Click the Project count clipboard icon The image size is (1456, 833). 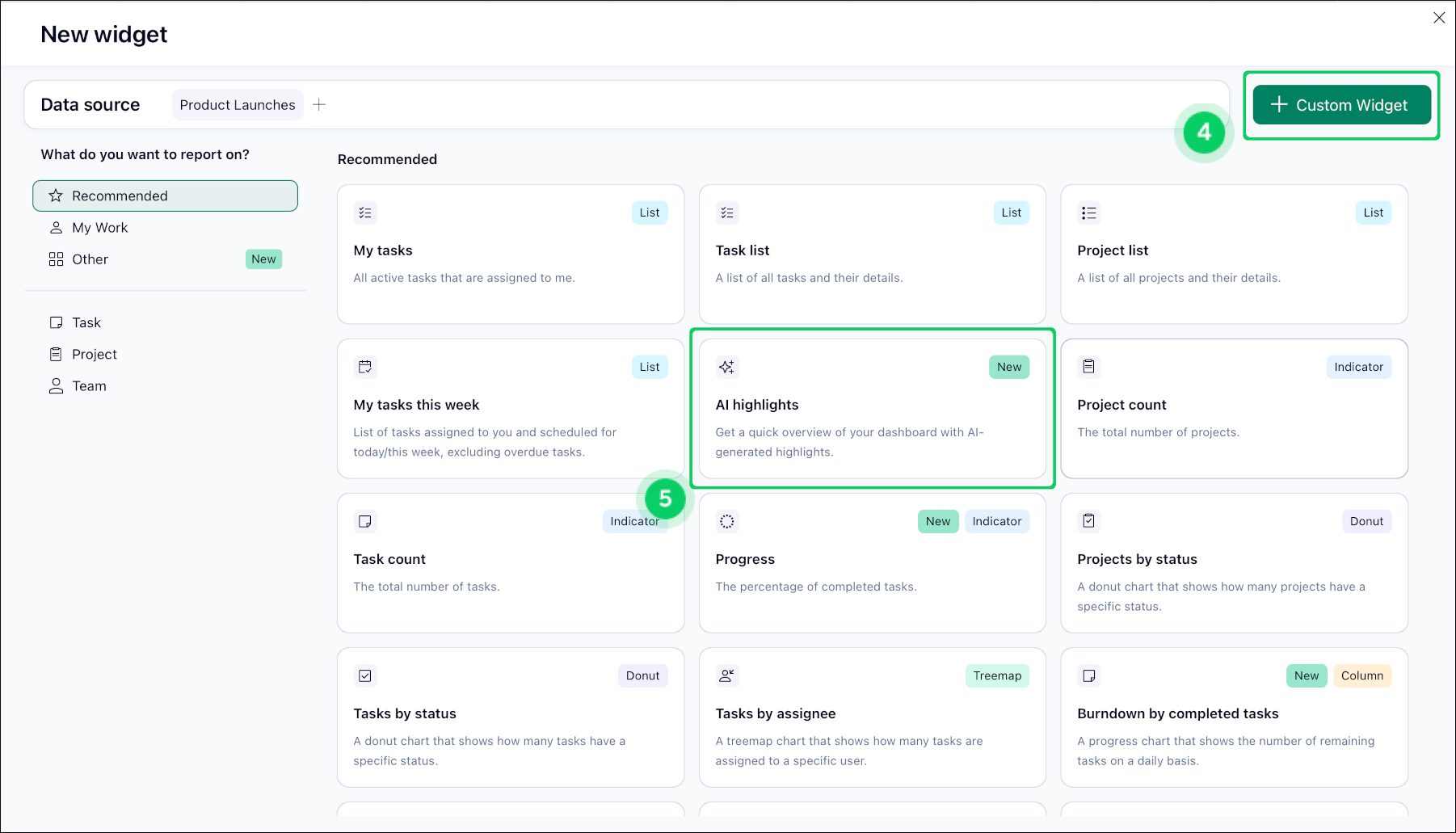point(1088,367)
